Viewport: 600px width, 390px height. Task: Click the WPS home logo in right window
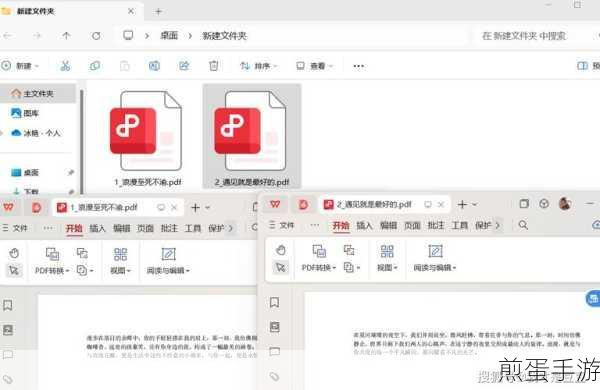pyautogui.click(x=275, y=204)
